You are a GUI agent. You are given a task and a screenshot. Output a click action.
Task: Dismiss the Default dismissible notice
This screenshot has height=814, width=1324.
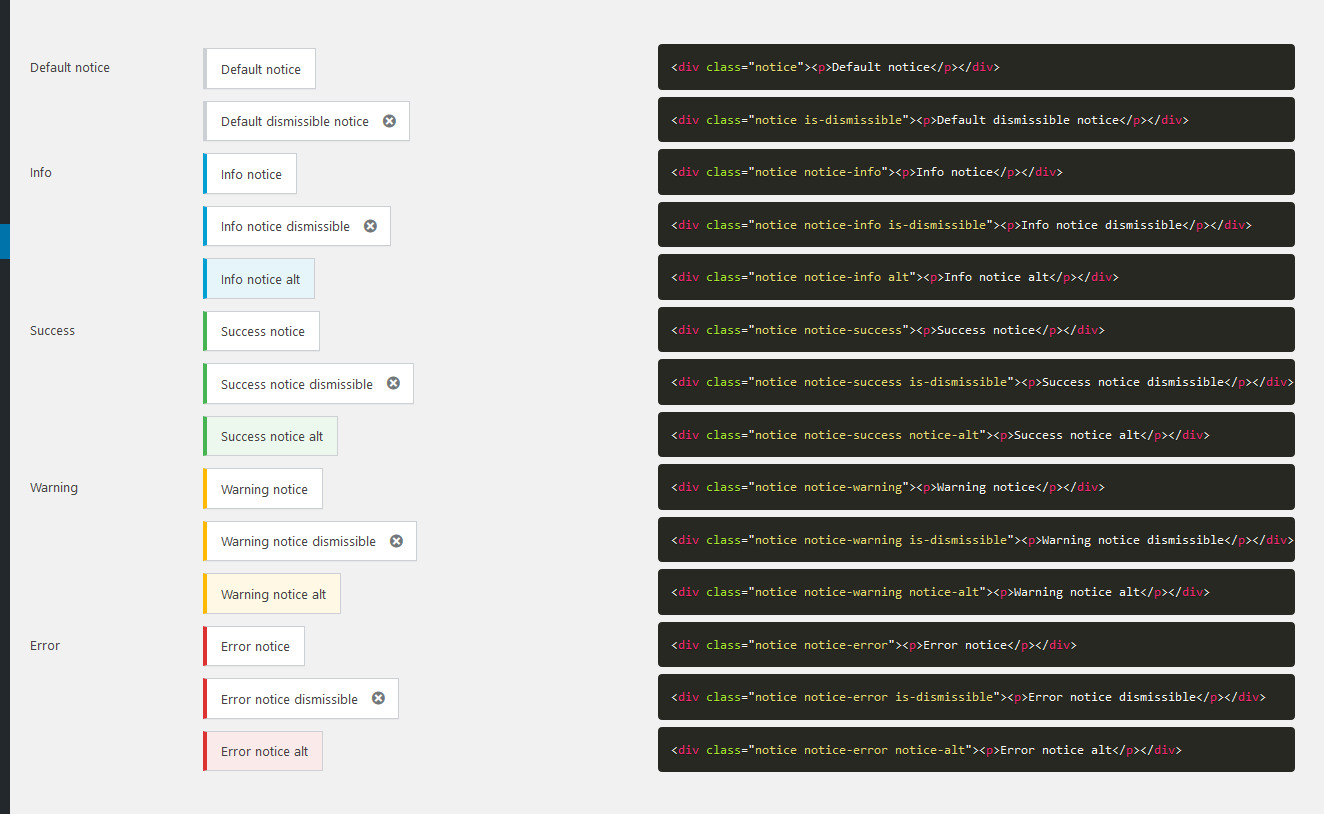pos(389,121)
